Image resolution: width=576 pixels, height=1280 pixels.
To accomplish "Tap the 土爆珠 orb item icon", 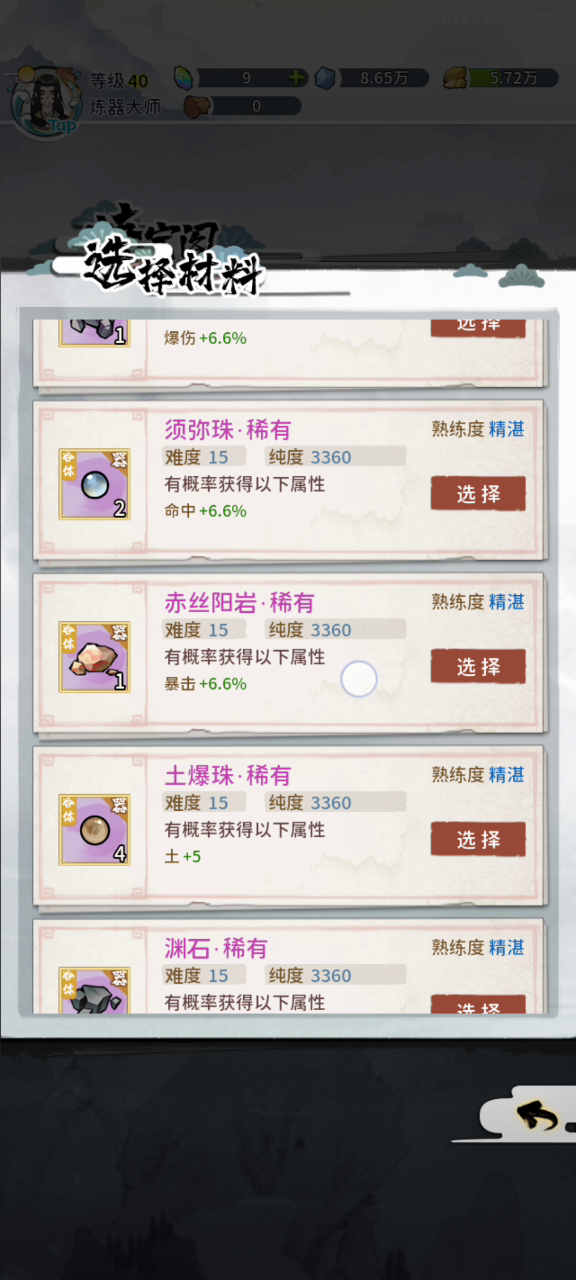I will point(94,830).
